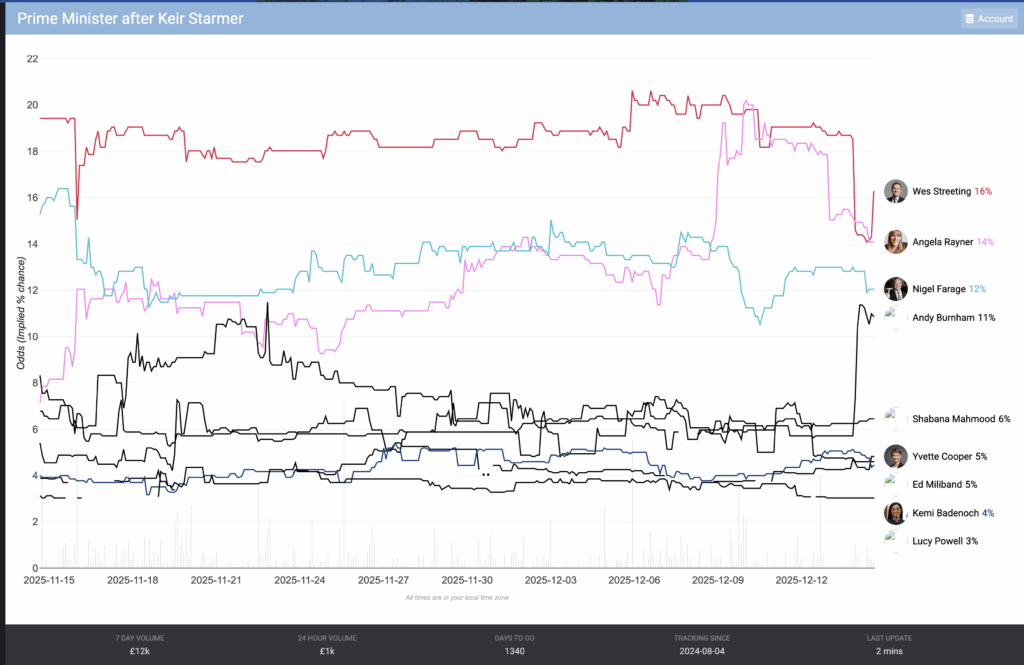This screenshot has height=665, width=1024.
Task: Click Nigel Farage's avatar photo
Action: coord(896,289)
